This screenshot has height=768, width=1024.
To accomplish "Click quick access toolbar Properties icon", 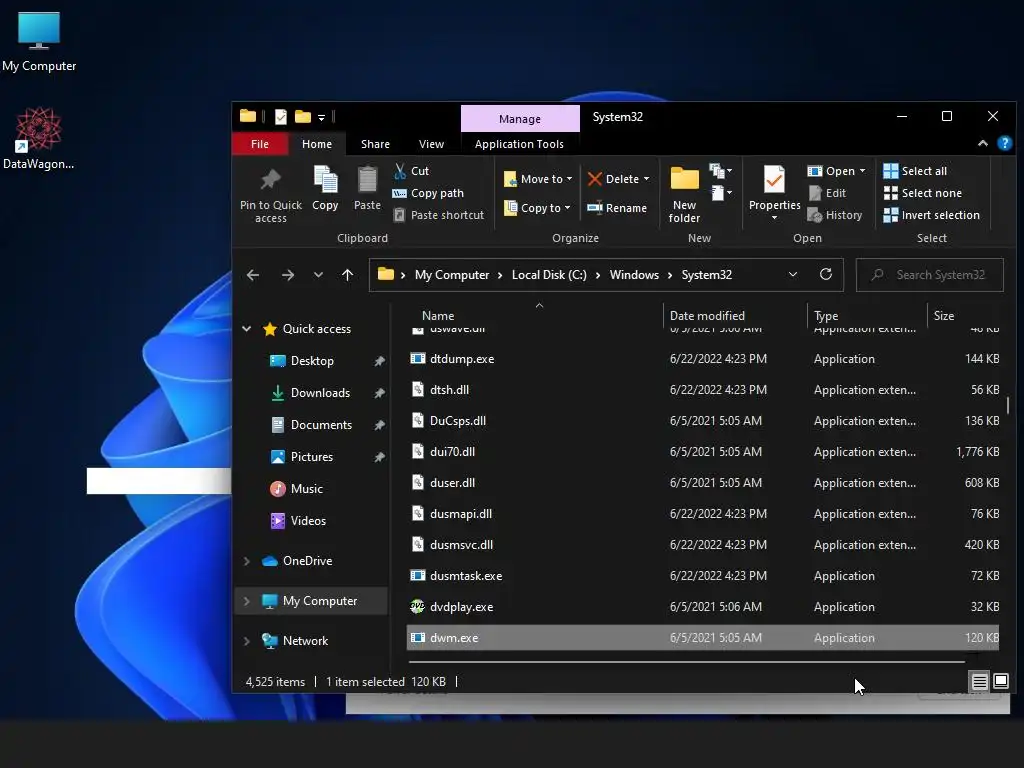I will [281, 117].
